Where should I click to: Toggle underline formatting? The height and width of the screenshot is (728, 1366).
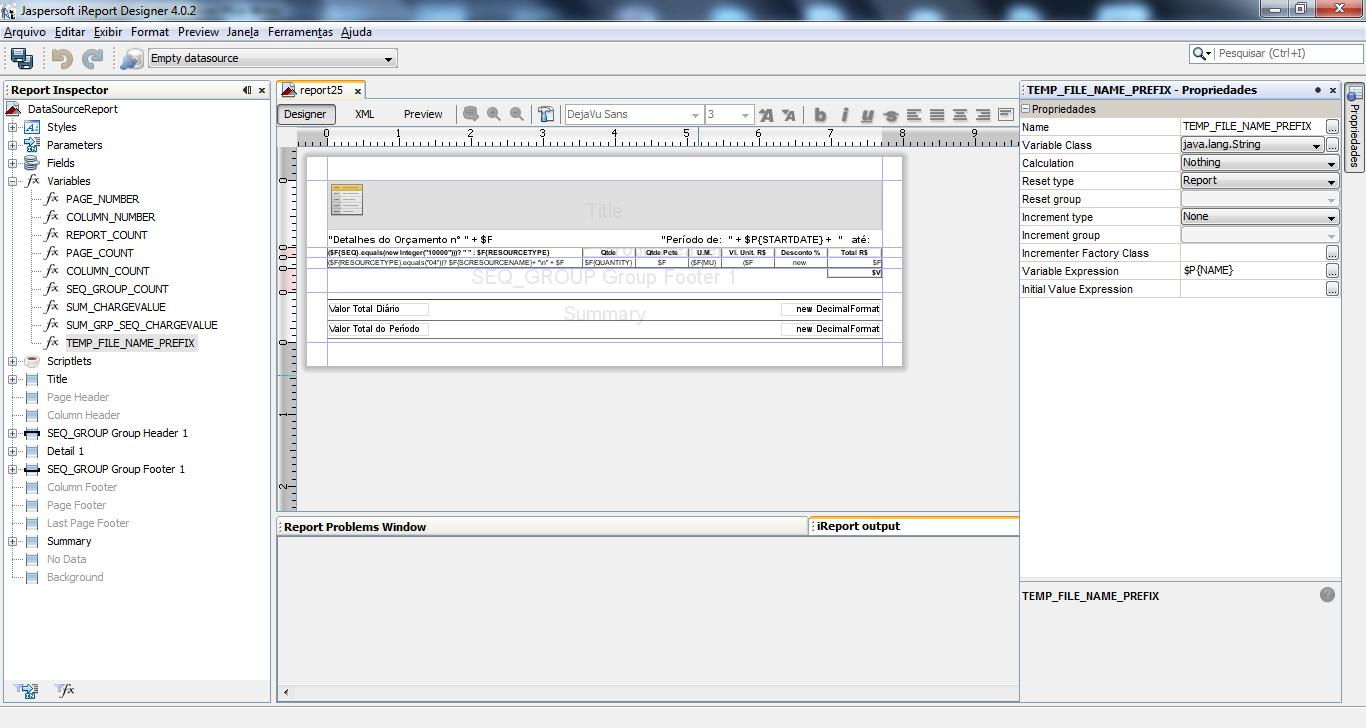point(867,115)
